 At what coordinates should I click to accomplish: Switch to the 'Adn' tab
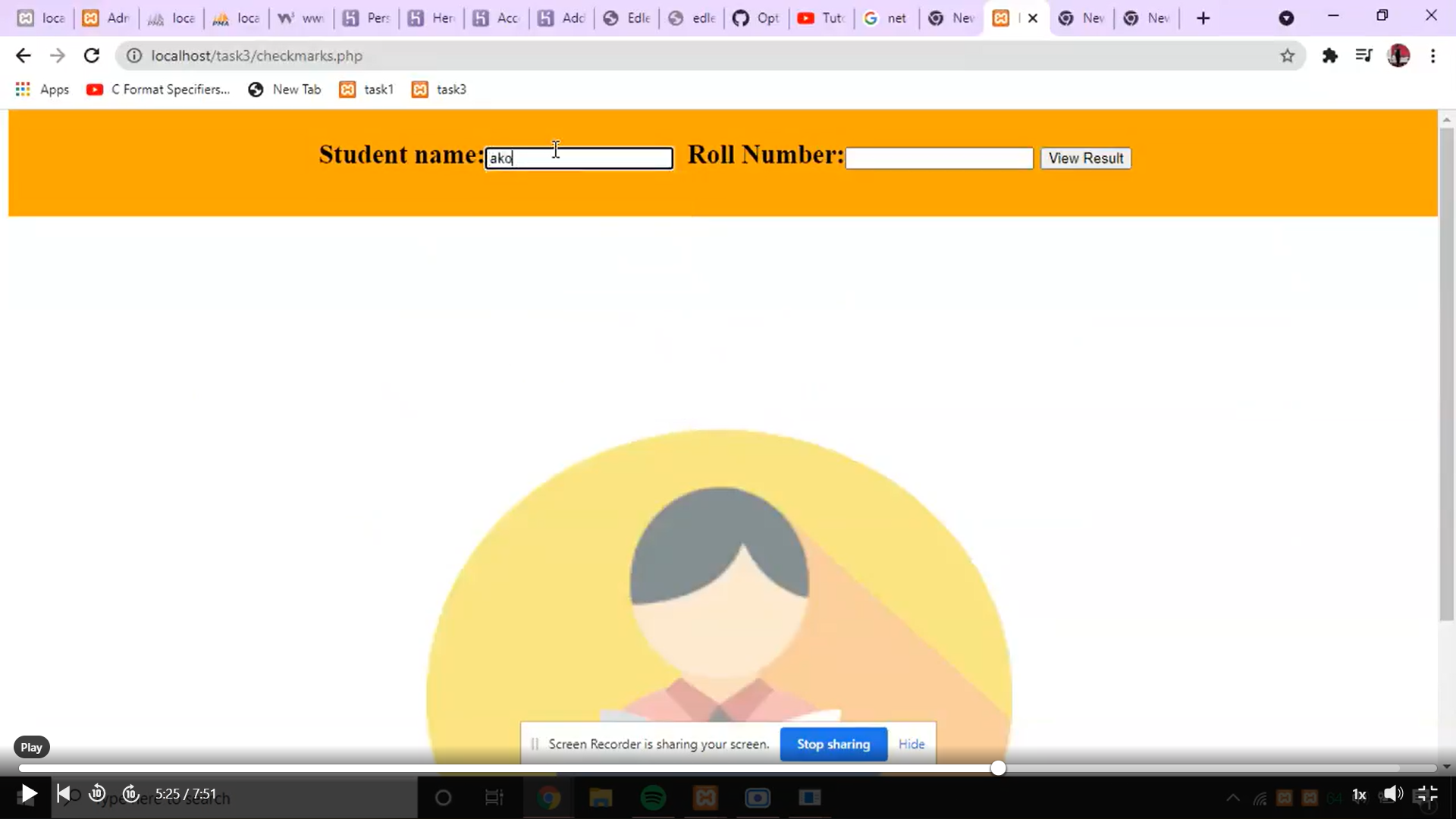point(107,18)
